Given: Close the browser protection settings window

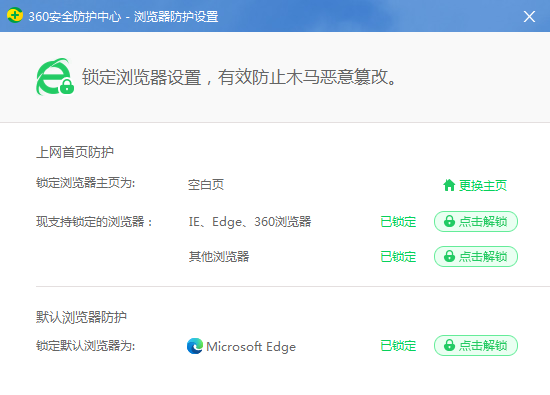Looking at the screenshot, I should 529,16.
